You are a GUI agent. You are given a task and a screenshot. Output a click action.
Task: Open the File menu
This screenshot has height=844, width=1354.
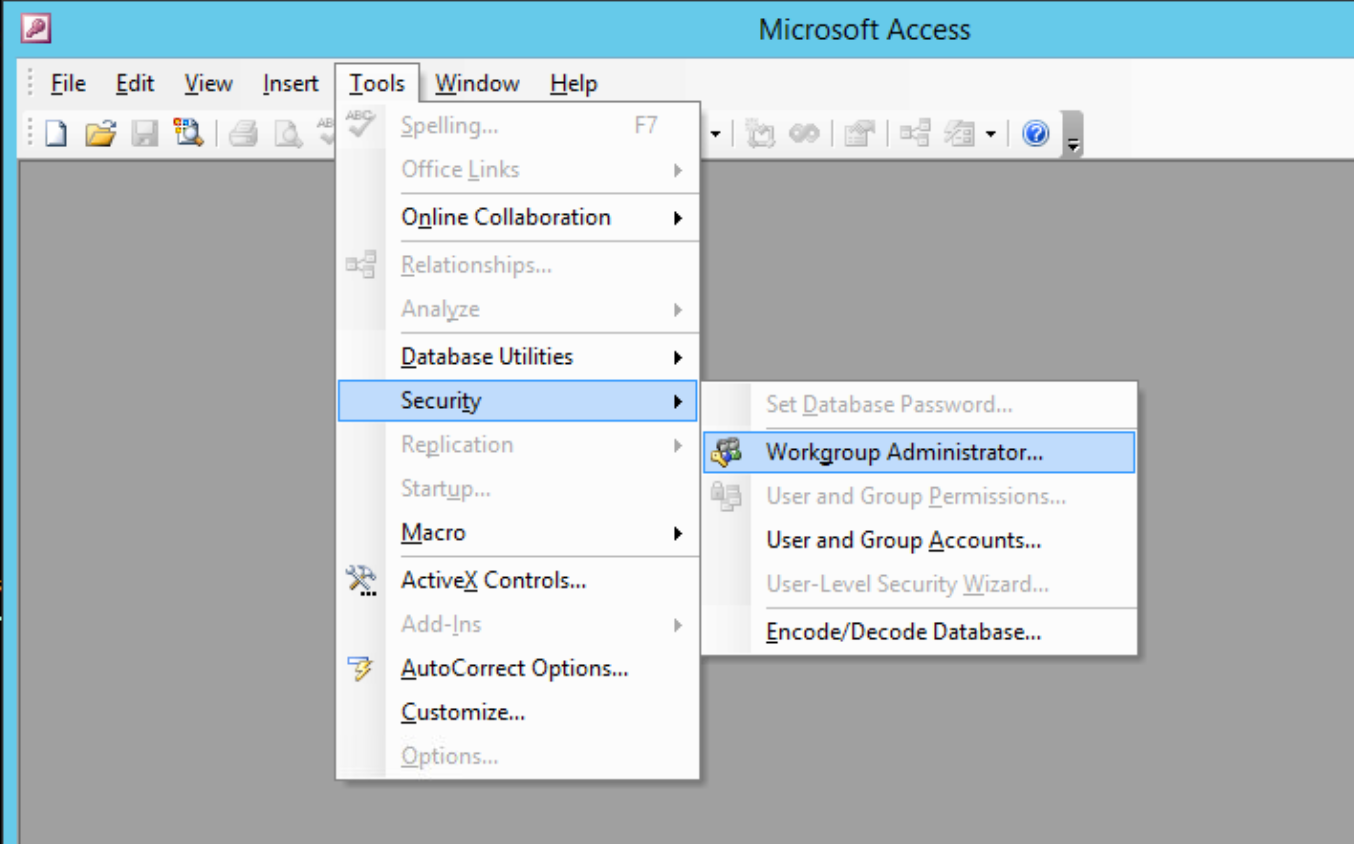(x=68, y=84)
